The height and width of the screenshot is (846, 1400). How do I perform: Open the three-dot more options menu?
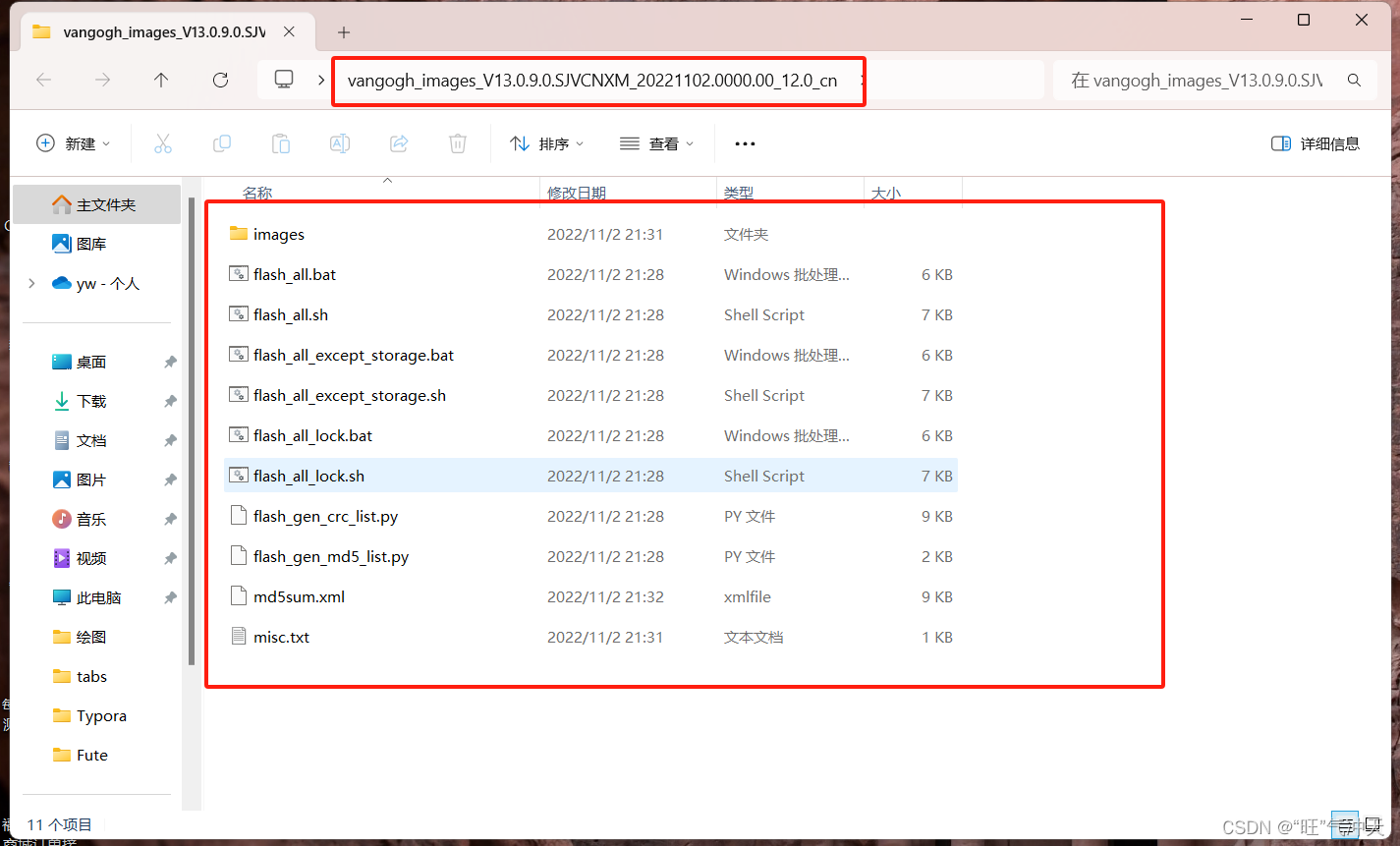pyautogui.click(x=745, y=143)
